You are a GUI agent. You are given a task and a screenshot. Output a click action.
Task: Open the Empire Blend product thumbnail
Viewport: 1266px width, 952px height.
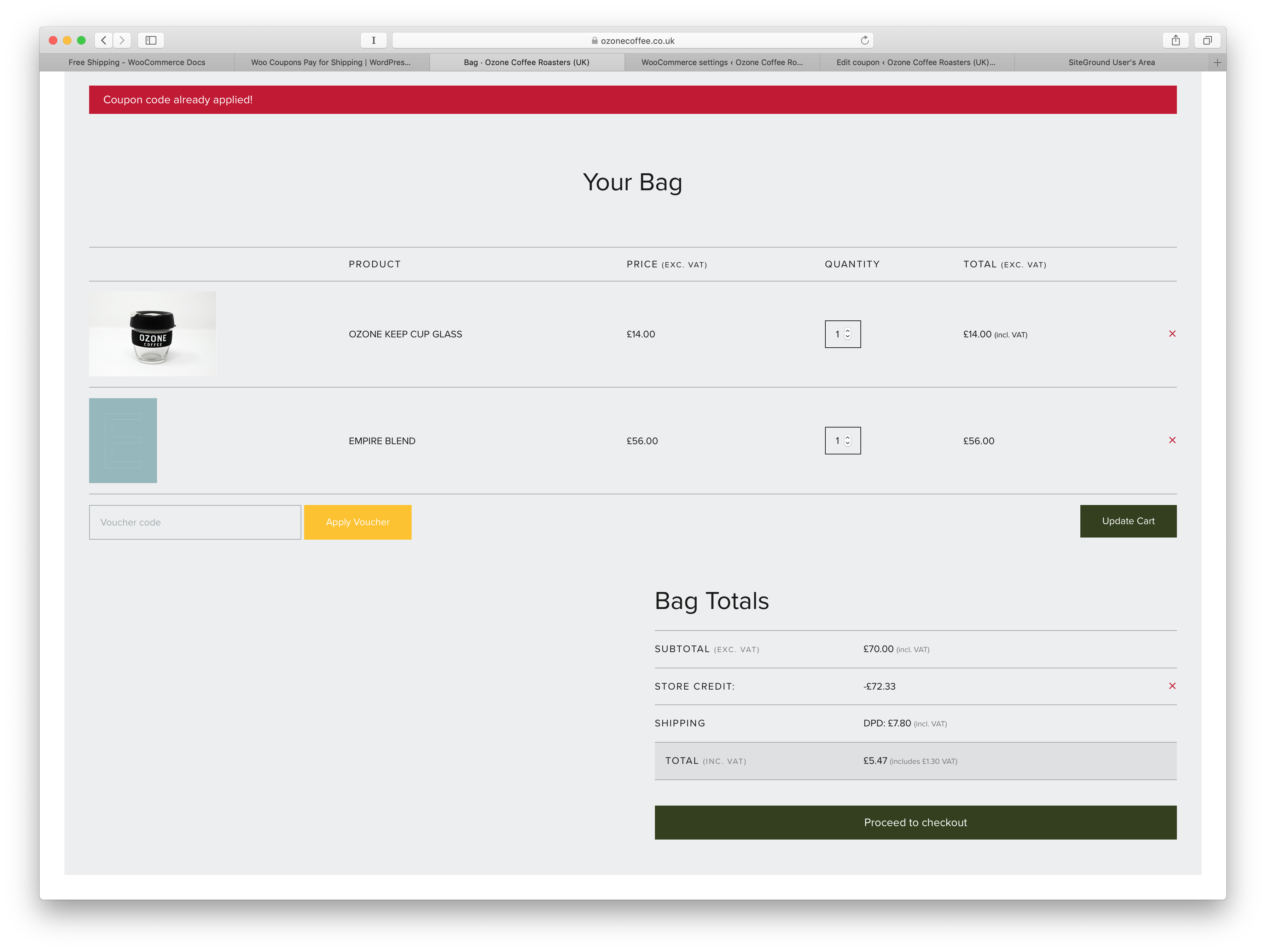(123, 440)
